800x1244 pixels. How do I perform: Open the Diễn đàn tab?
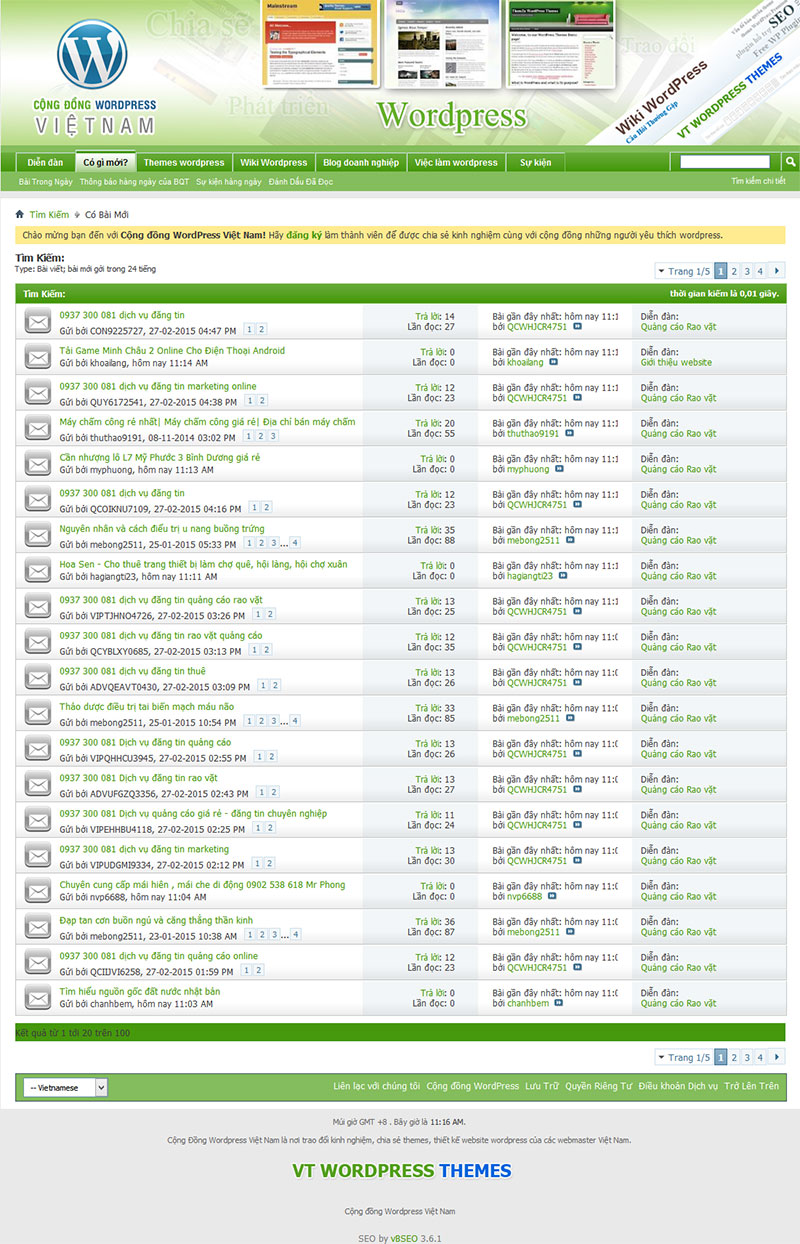tap(45, 162)
